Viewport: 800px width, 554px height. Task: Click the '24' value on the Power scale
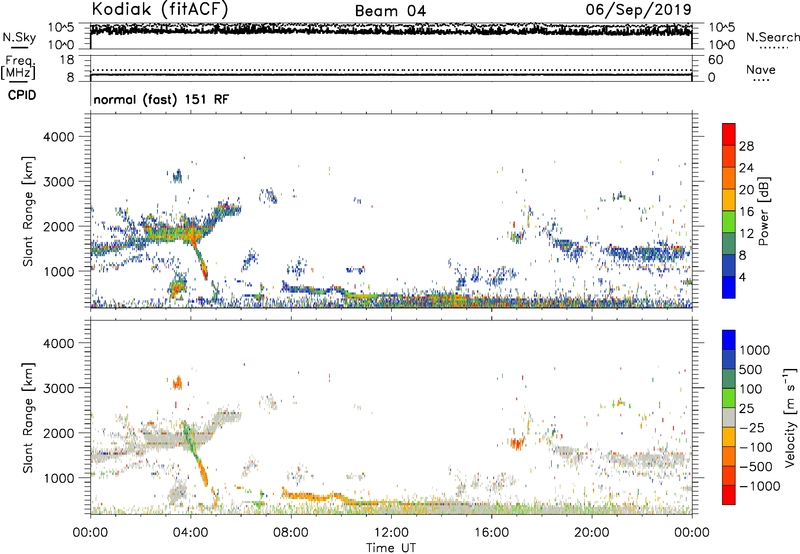click(x=746, y=168)
